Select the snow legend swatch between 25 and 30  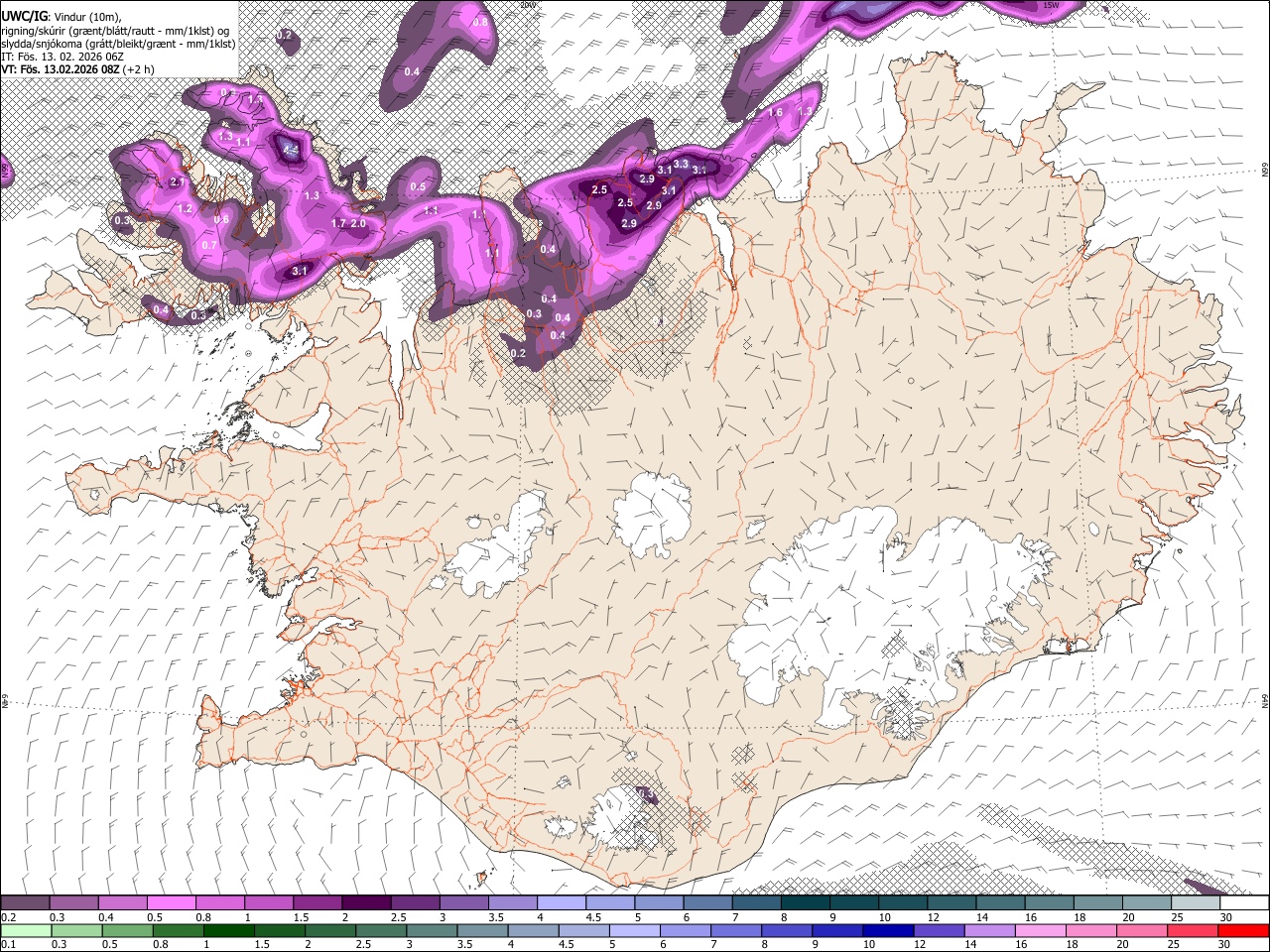point(1196,903)
